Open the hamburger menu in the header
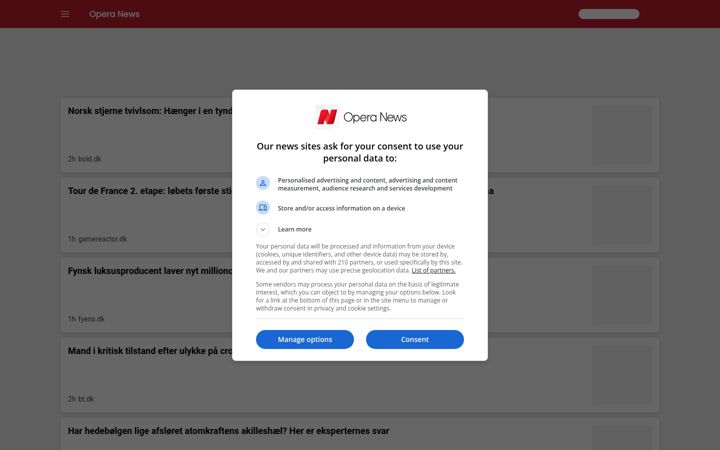 pyautogui.click(x=65, y=14)
